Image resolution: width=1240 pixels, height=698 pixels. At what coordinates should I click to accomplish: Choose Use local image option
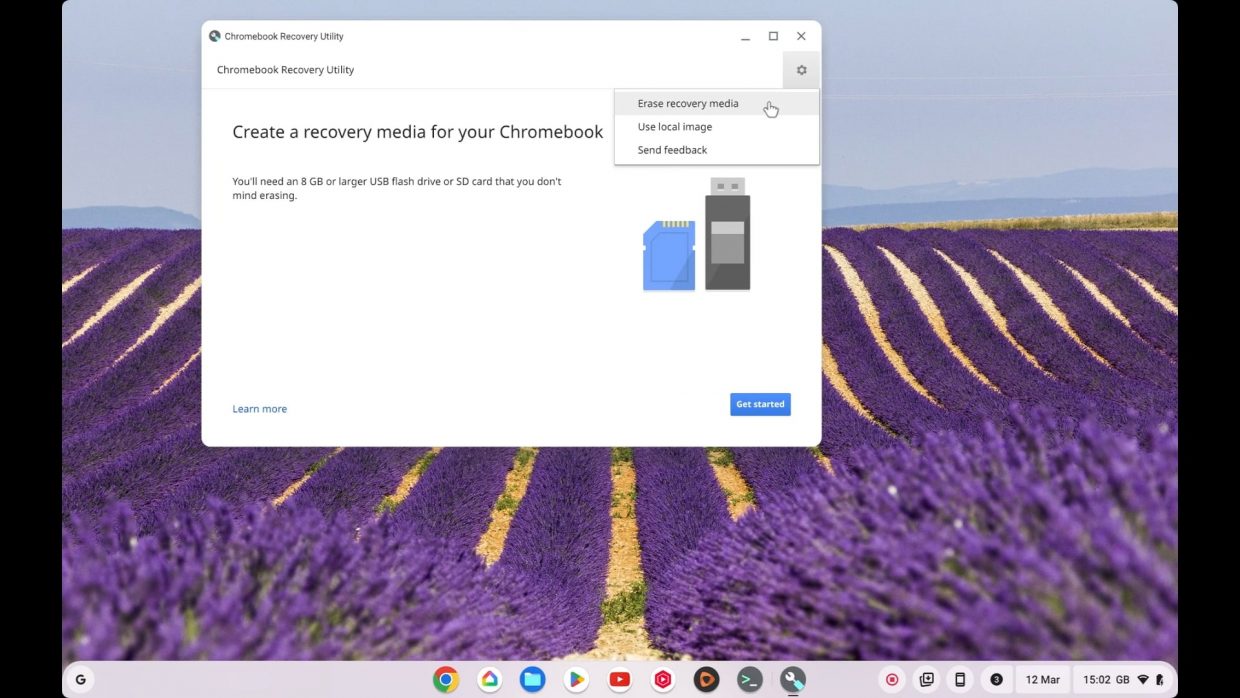click(x=716, y=127)
